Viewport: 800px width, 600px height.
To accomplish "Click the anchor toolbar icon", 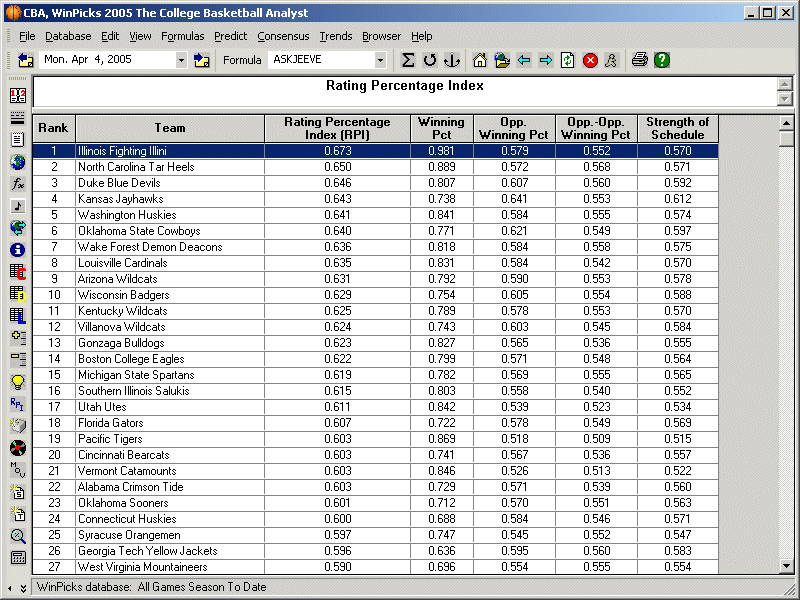I will (x=452, y=60).
